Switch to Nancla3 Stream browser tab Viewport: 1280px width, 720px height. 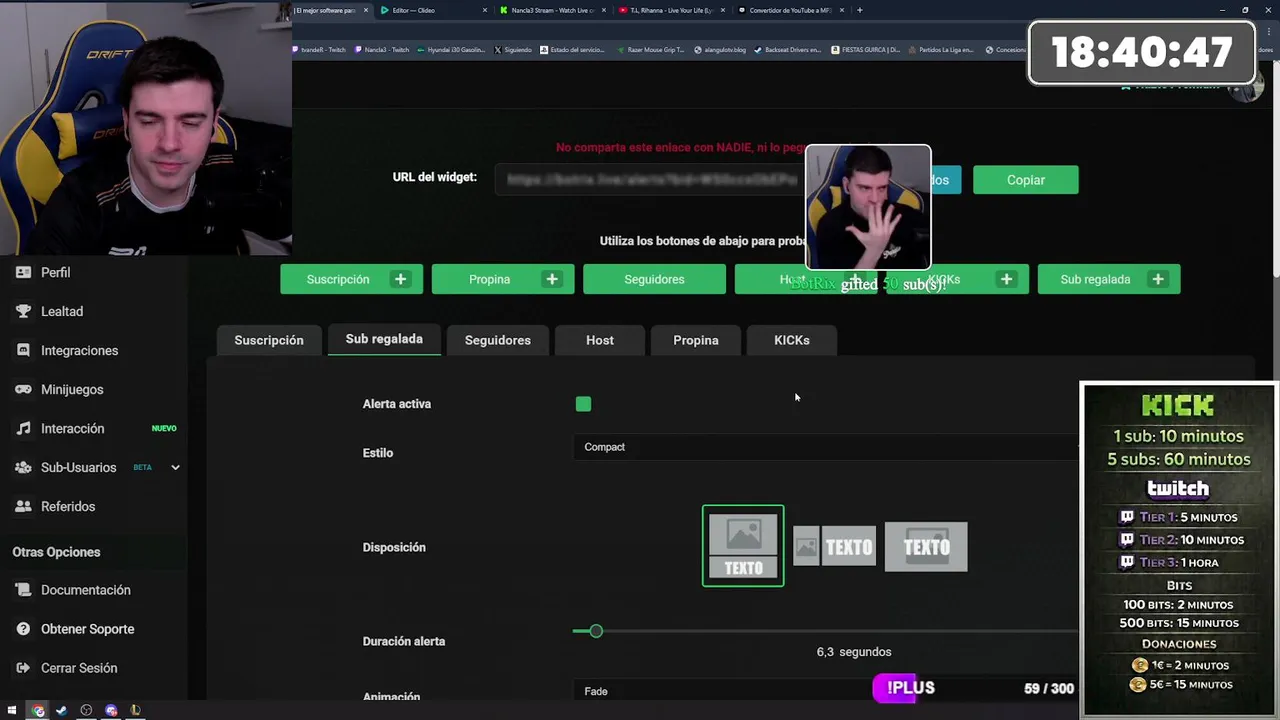[x=552, y=10]
